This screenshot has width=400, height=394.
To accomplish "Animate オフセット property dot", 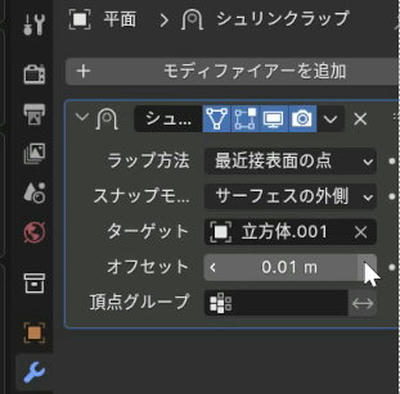I will coord(392,267).
